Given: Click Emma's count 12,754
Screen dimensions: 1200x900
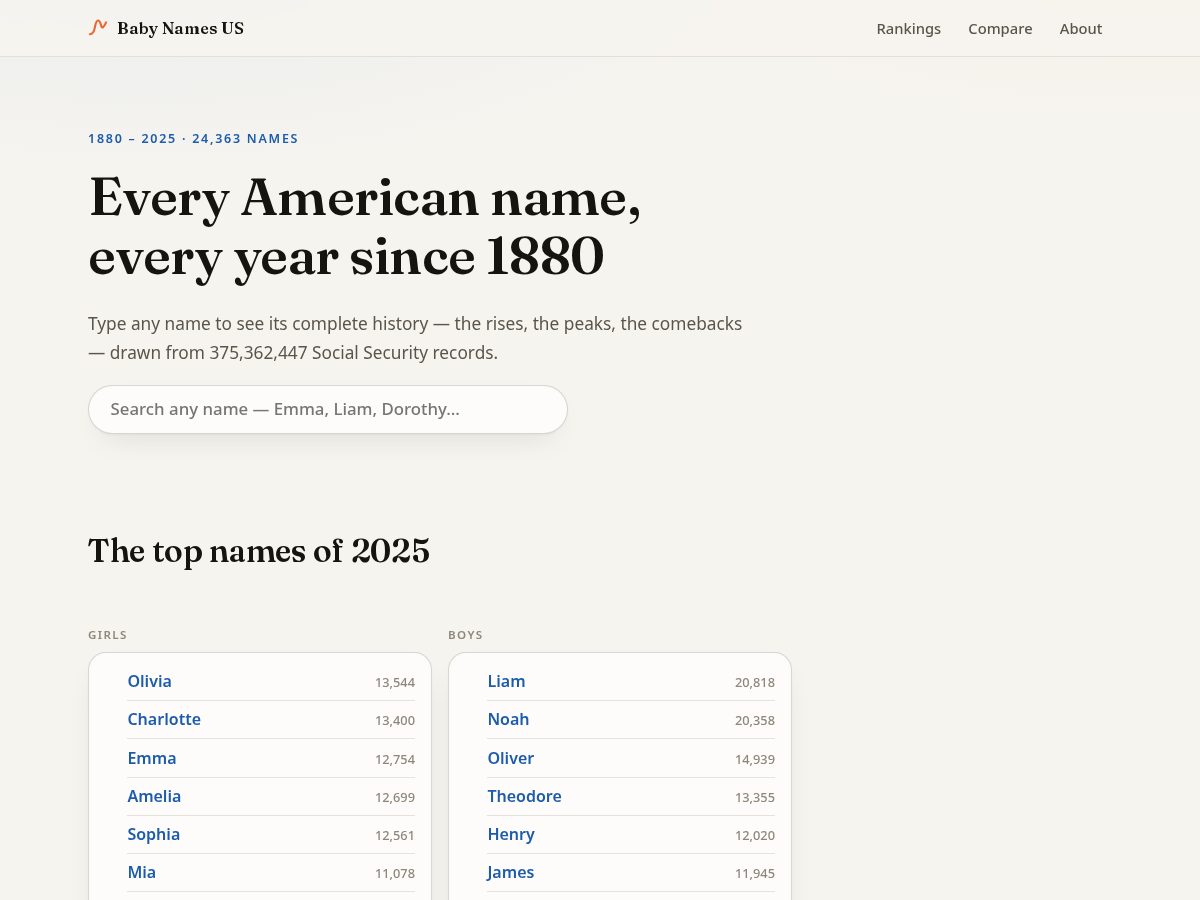Looking at the screenshot, I should (395, 759).
